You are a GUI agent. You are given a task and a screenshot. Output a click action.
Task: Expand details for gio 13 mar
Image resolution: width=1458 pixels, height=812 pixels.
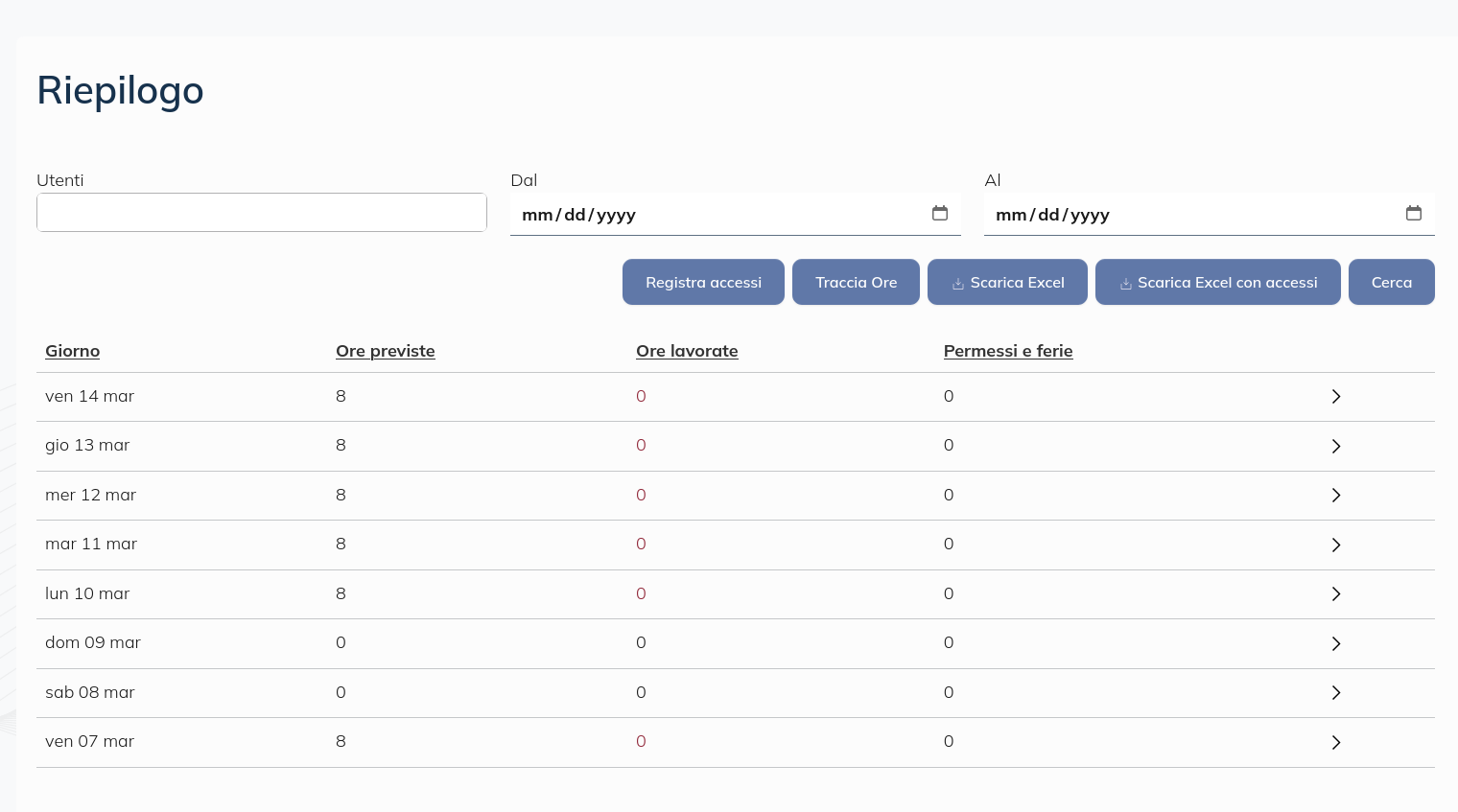1336,446
